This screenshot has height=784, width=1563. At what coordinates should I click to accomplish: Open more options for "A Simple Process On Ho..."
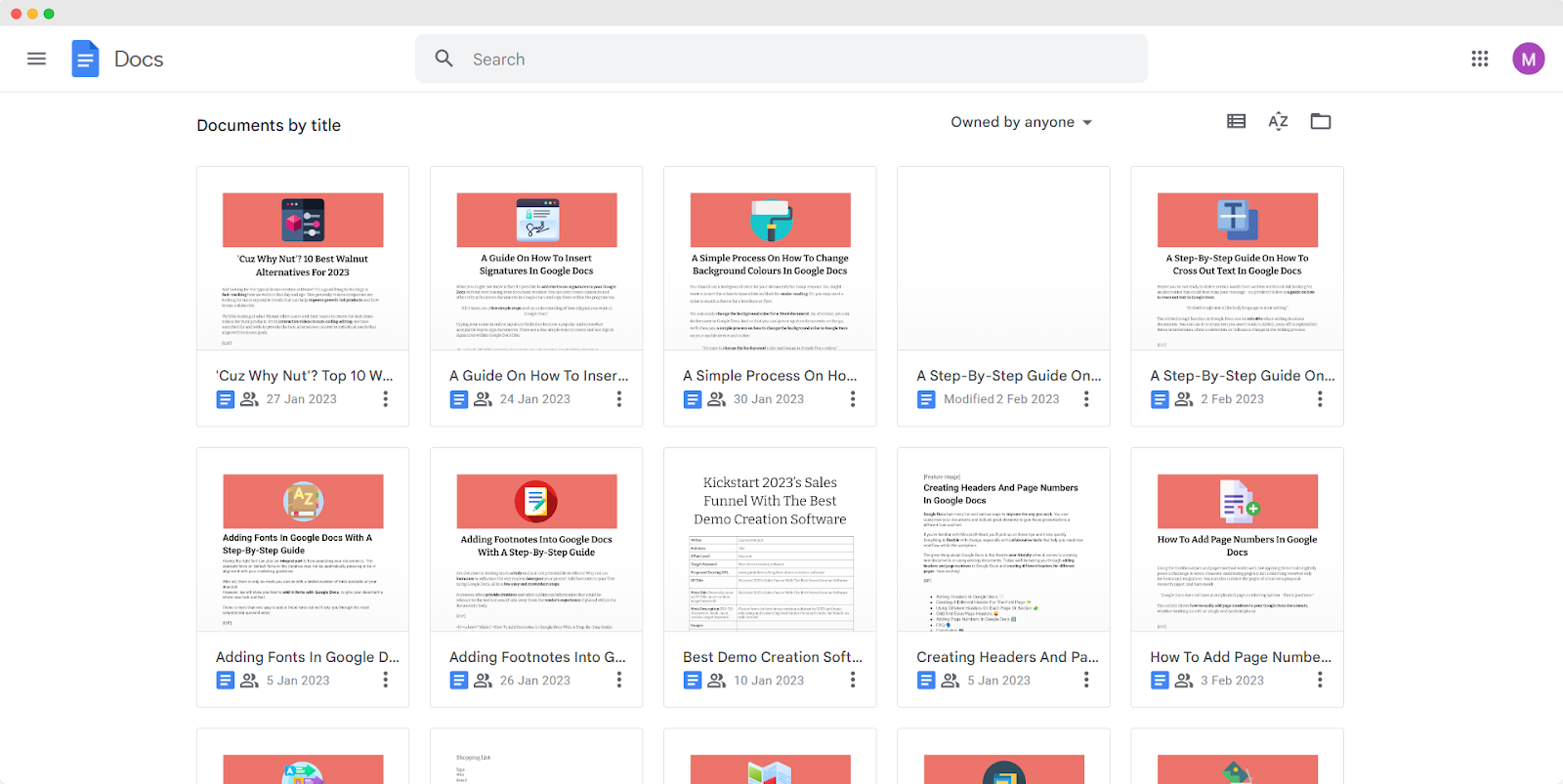tap(853, 399)
